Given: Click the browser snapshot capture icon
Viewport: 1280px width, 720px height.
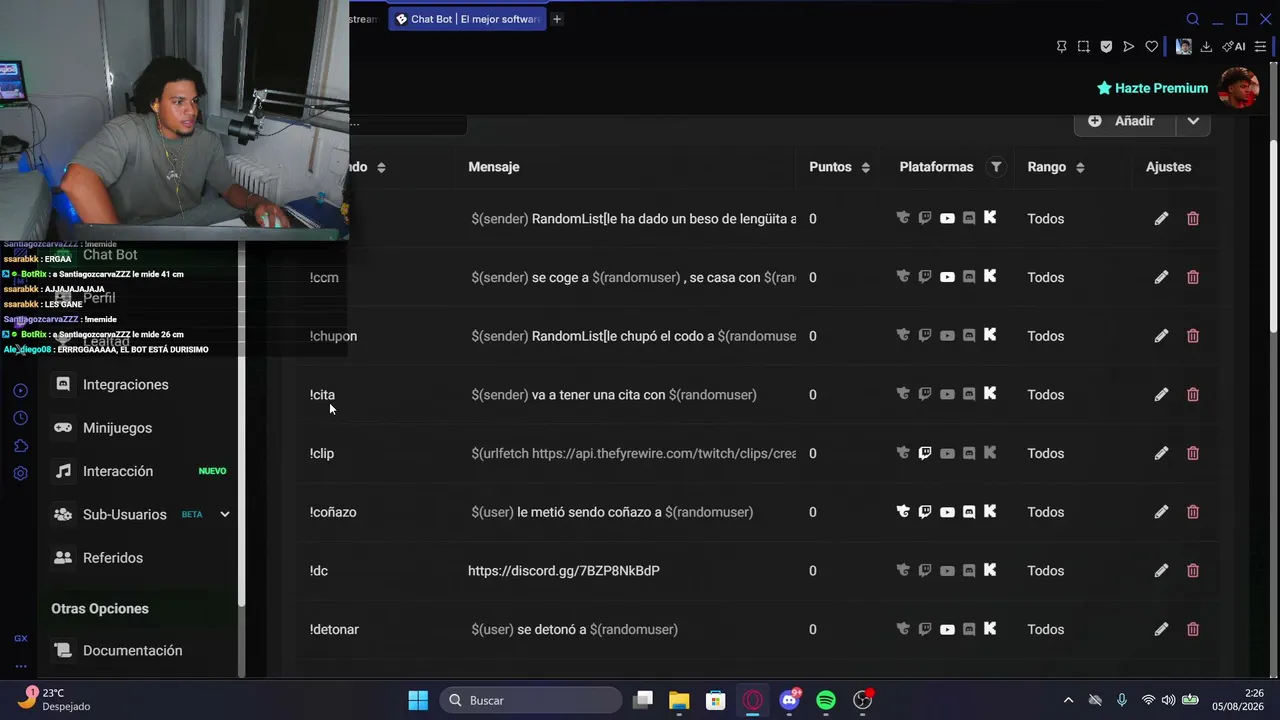Looking at the screenshot, I should point(1084,46).
